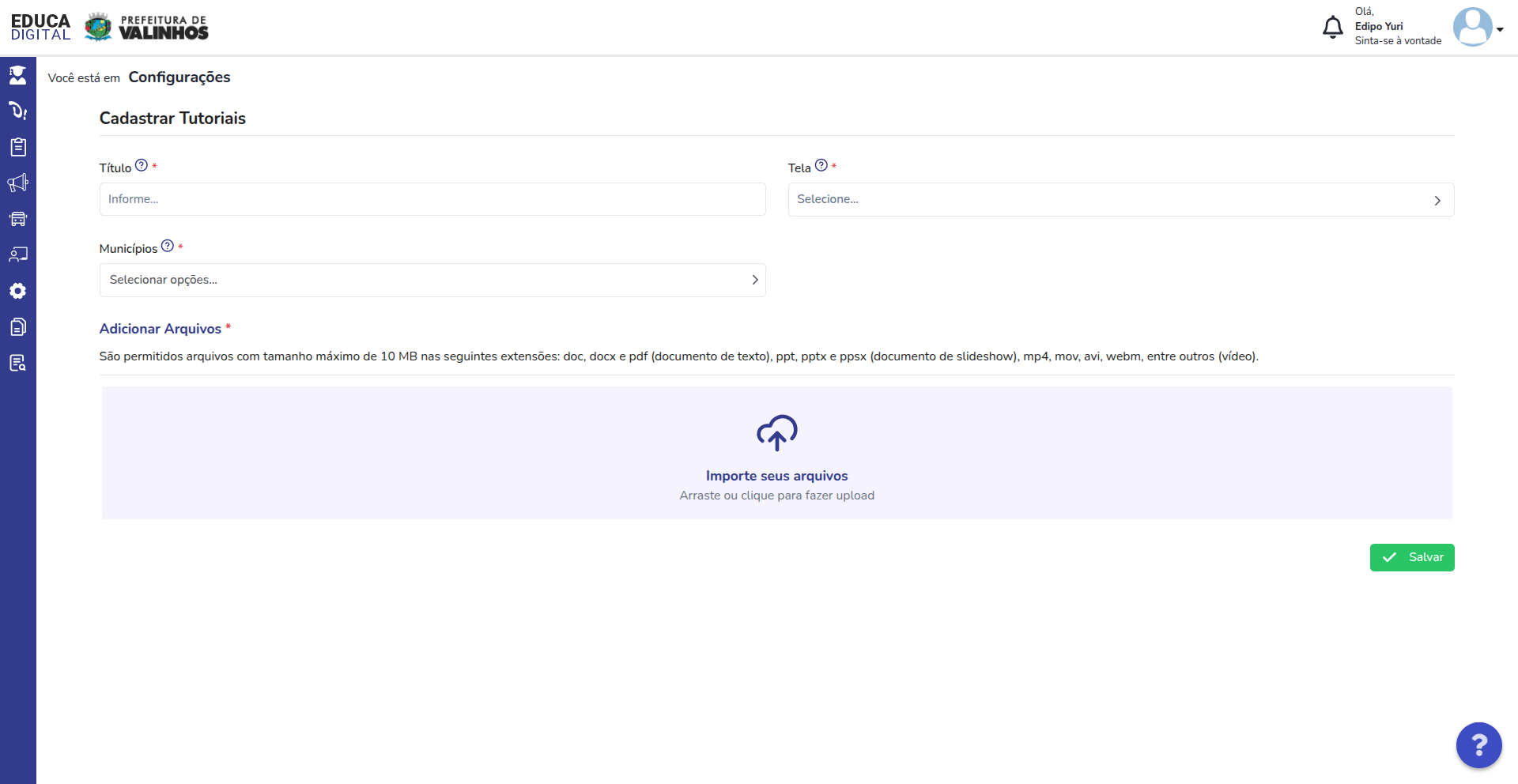Expand the user menu arrow beside avatar
Image resolution: width=1518 pixels, height=784 pixels.
tap(1500, 29)
